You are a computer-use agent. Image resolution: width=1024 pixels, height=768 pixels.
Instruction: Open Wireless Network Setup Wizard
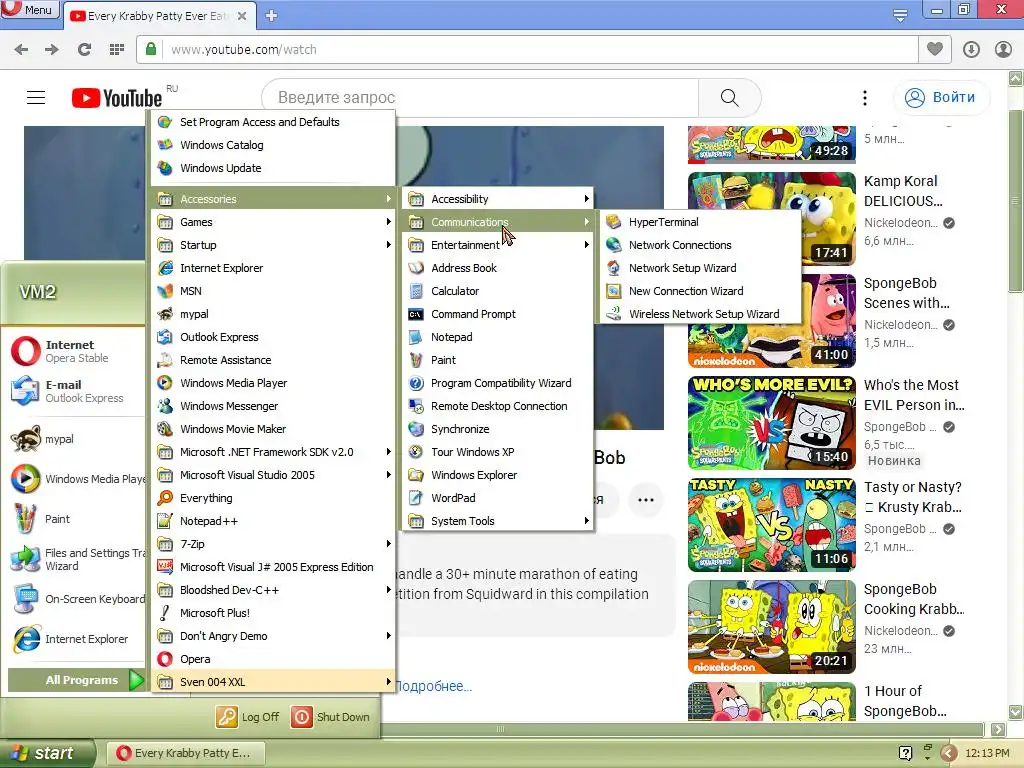[x=699, y=313]
